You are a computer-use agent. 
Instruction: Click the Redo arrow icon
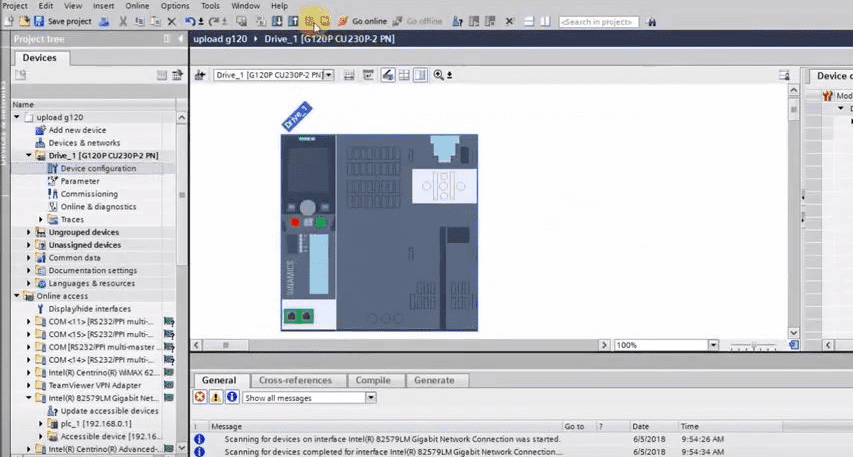coord(214,22)
